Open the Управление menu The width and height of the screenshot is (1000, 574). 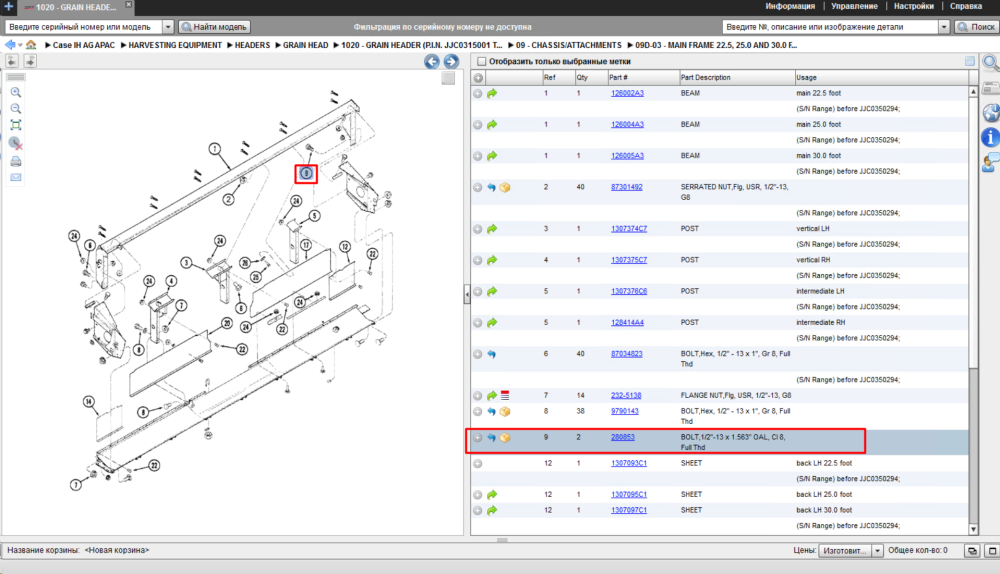click(x=854, y=6)
